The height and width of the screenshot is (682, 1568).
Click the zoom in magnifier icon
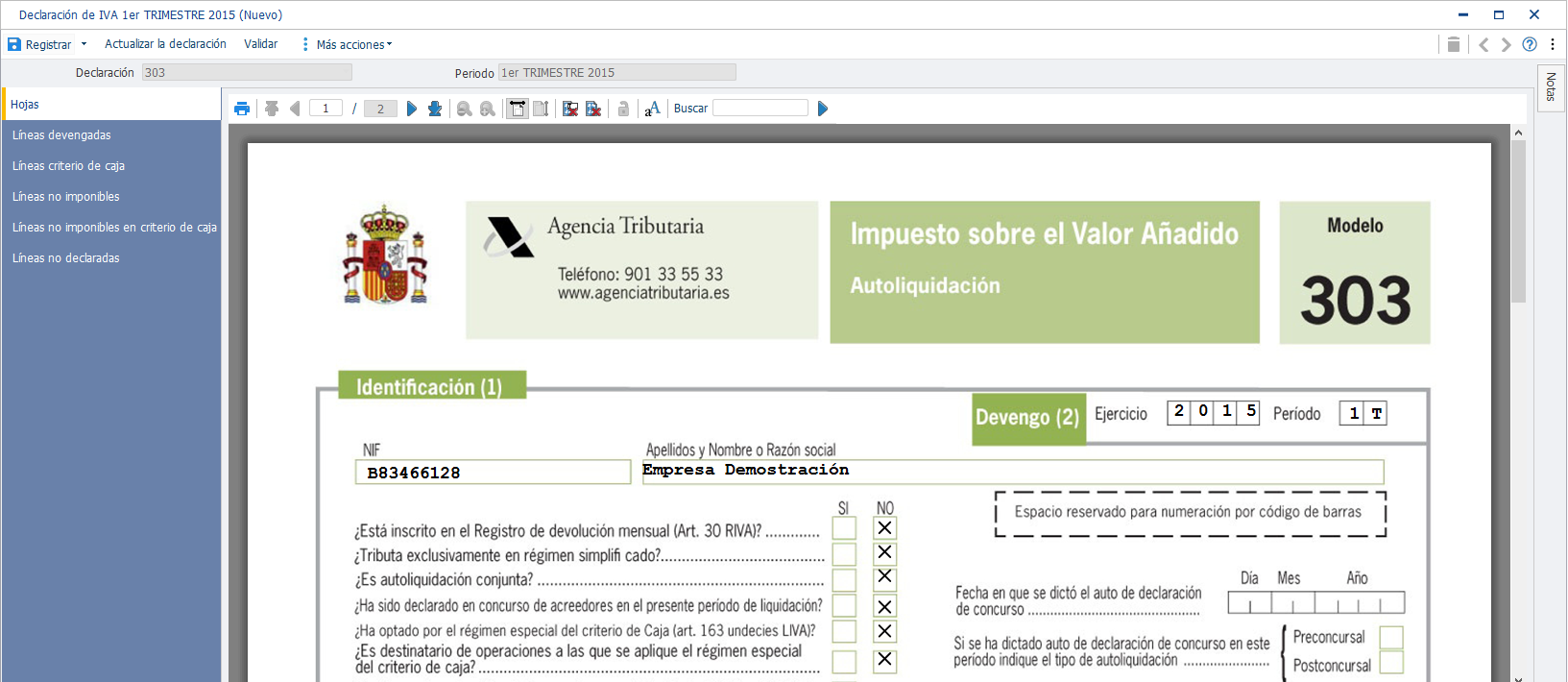click(488, 109)
